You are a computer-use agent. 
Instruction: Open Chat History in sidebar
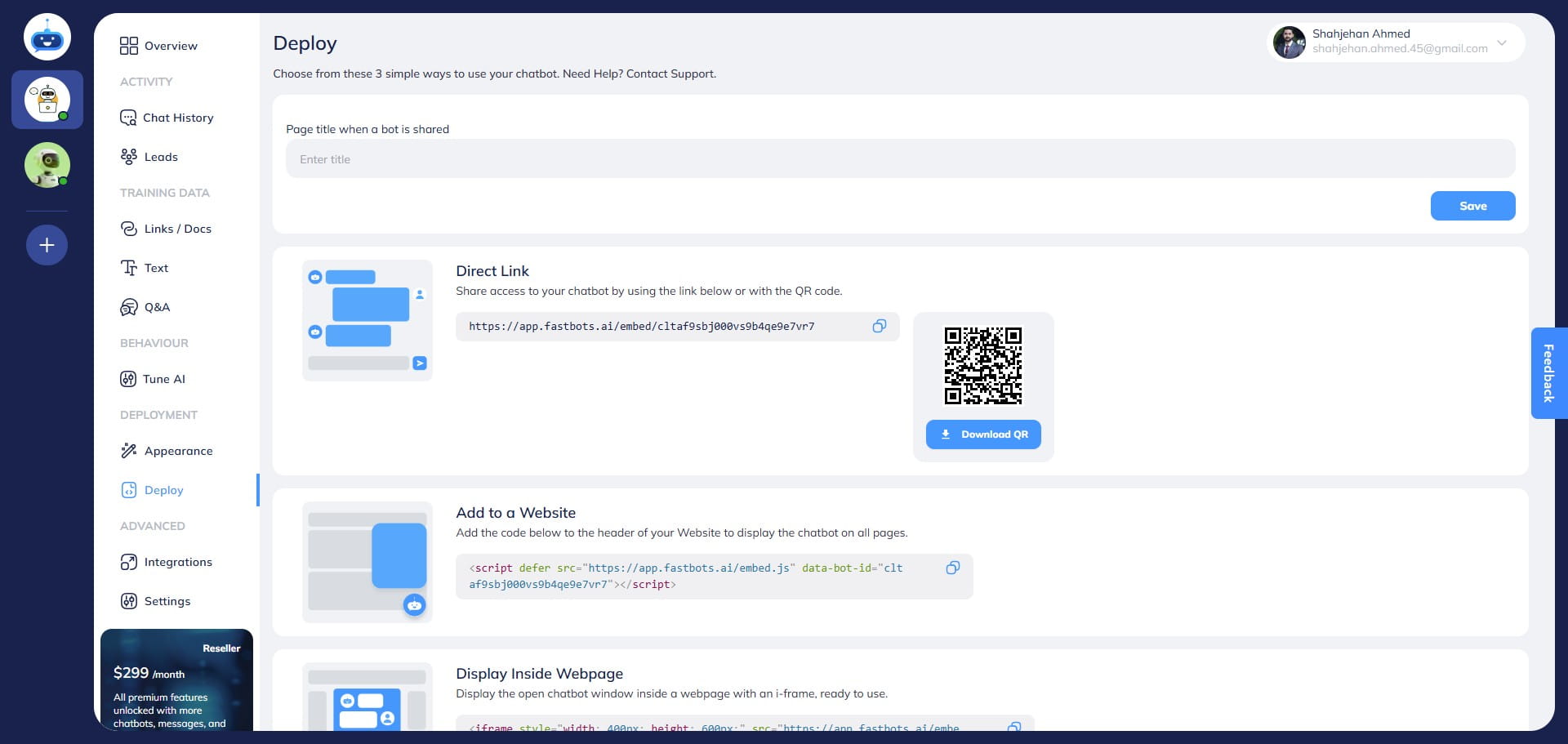point(177,118)
